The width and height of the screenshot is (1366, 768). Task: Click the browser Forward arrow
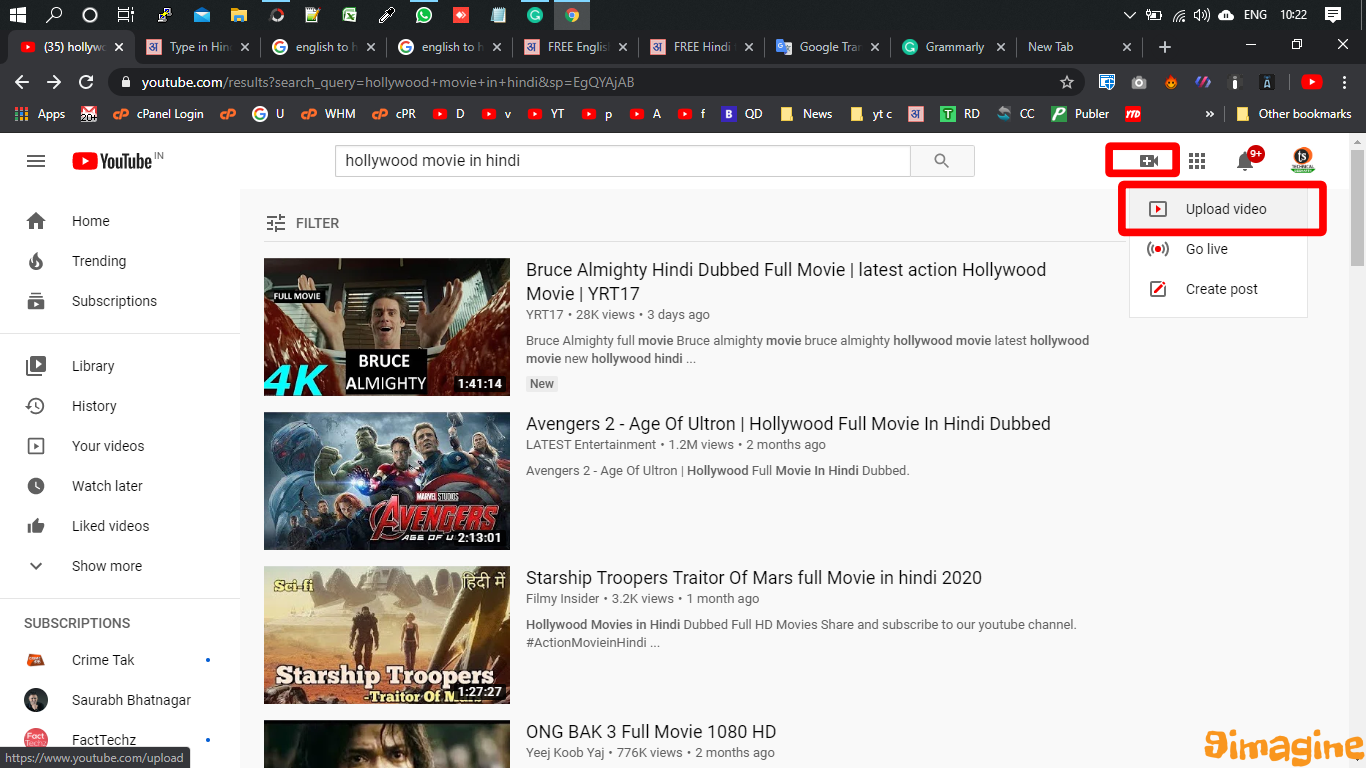[54, 82]
